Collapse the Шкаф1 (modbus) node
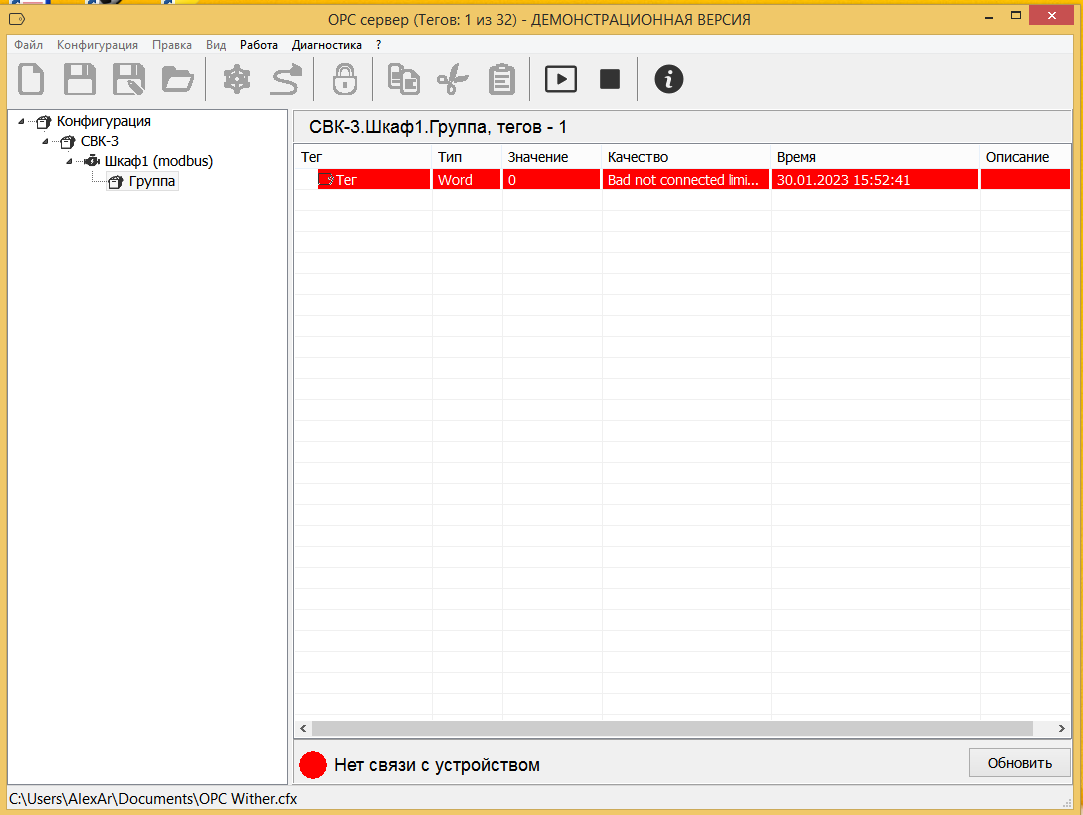 pos(69,162)
